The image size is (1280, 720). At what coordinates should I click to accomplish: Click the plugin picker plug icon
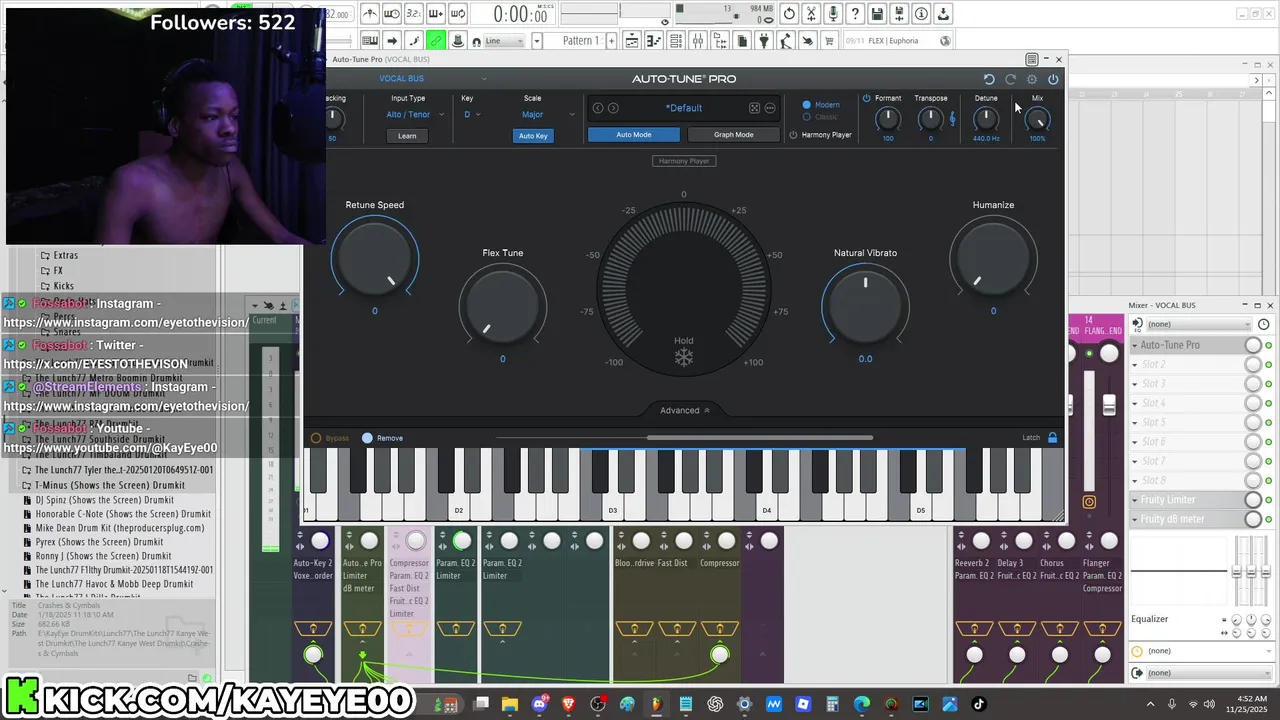pyautogui.click(x=764, y=41)
